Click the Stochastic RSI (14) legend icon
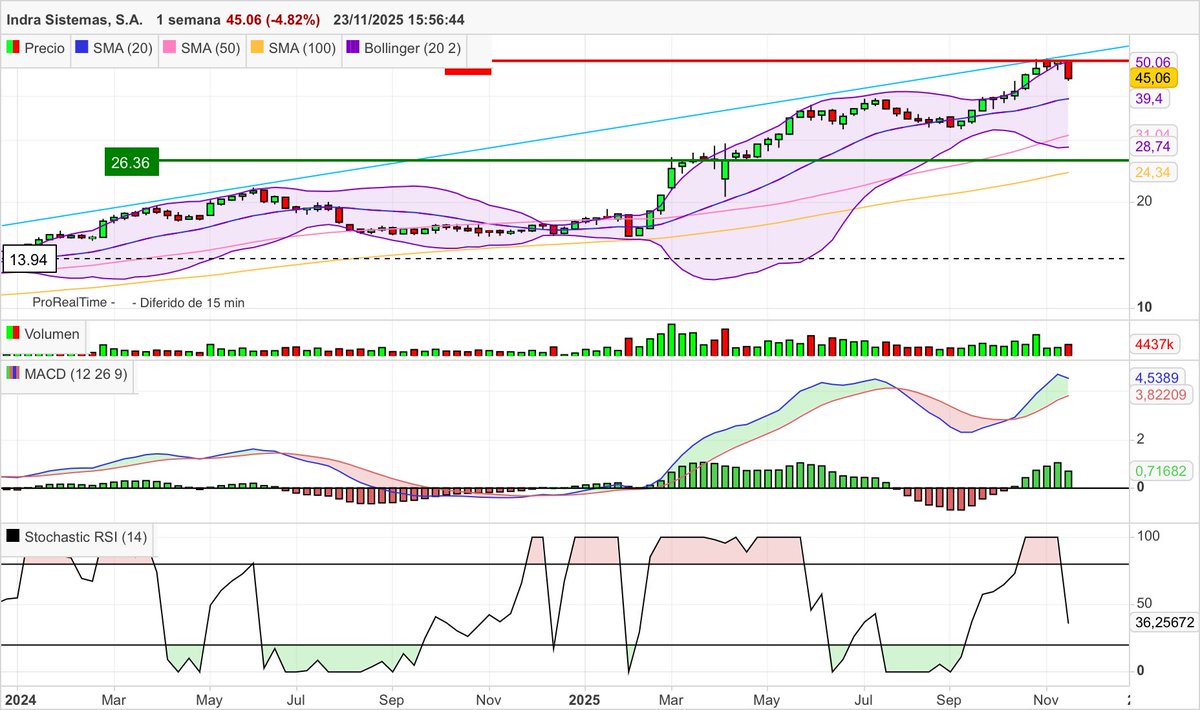Viewport: 1200px width, 710px height. (x=12, y=536)
